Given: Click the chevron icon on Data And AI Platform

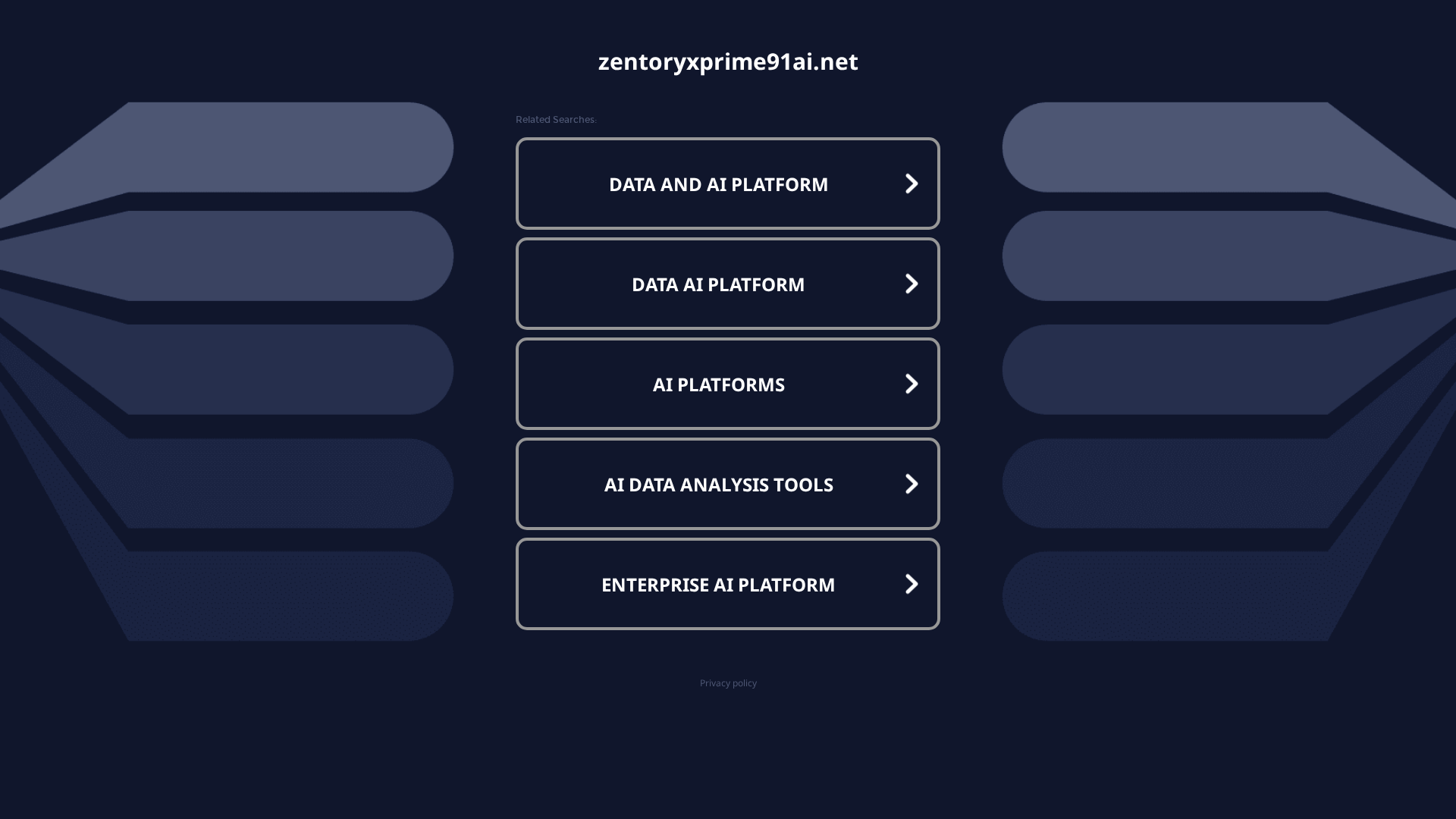Looking at the screenshot, I should 911,184.
